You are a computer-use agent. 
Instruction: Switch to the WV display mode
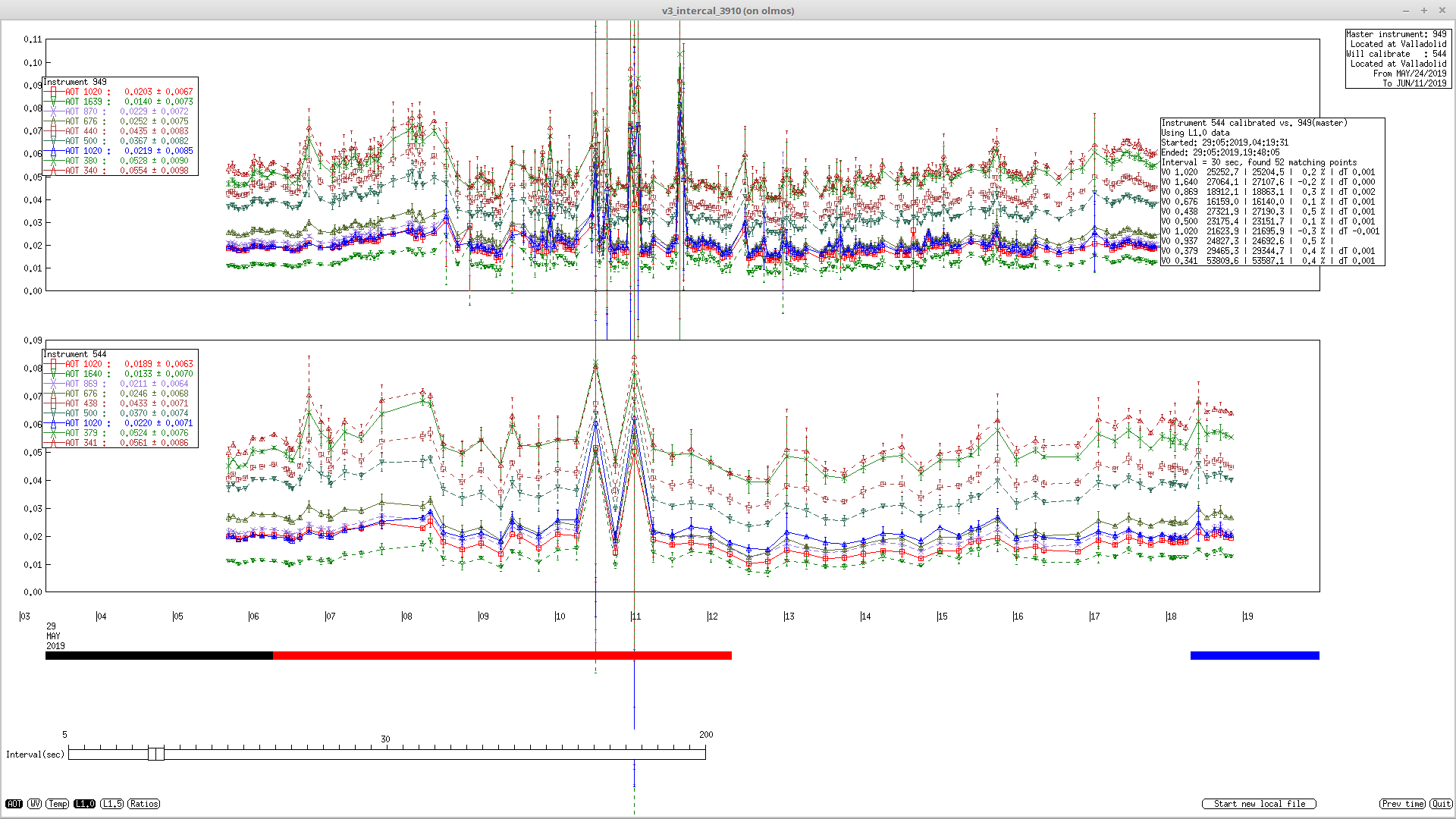click(35, 804)
